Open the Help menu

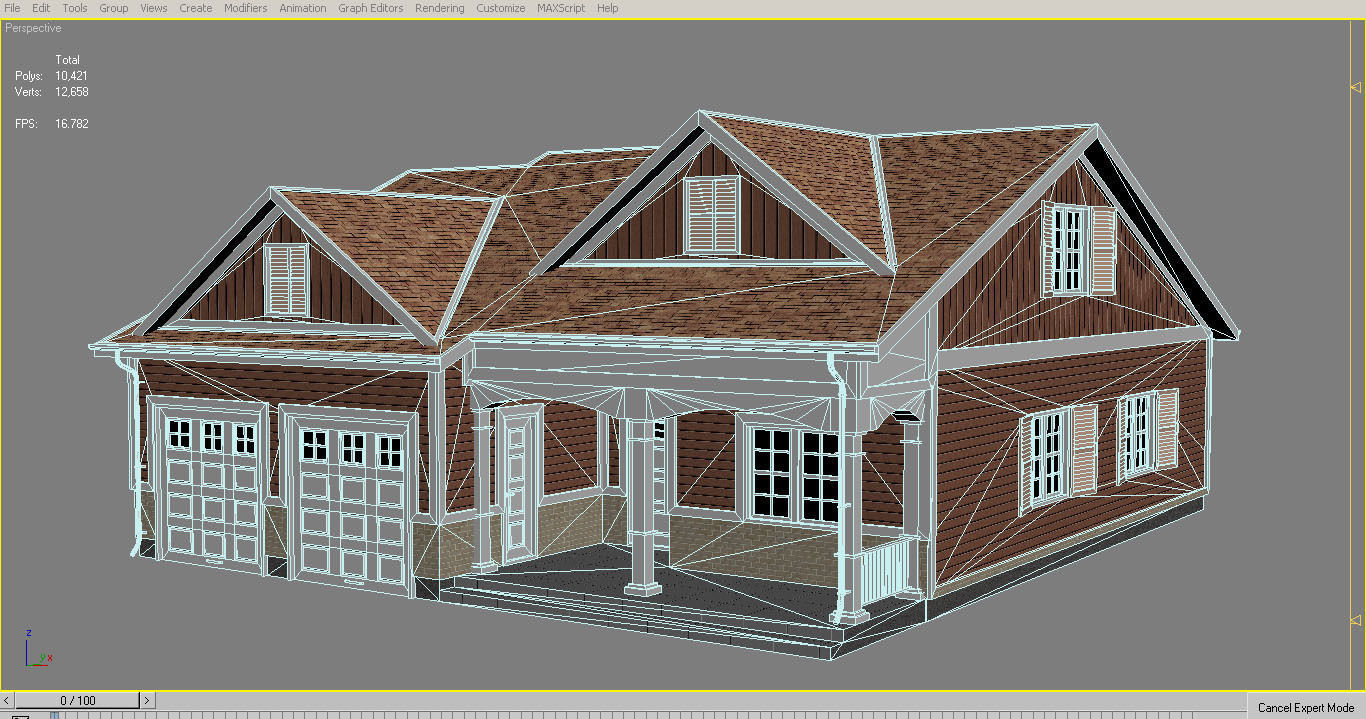coord(608,8)
